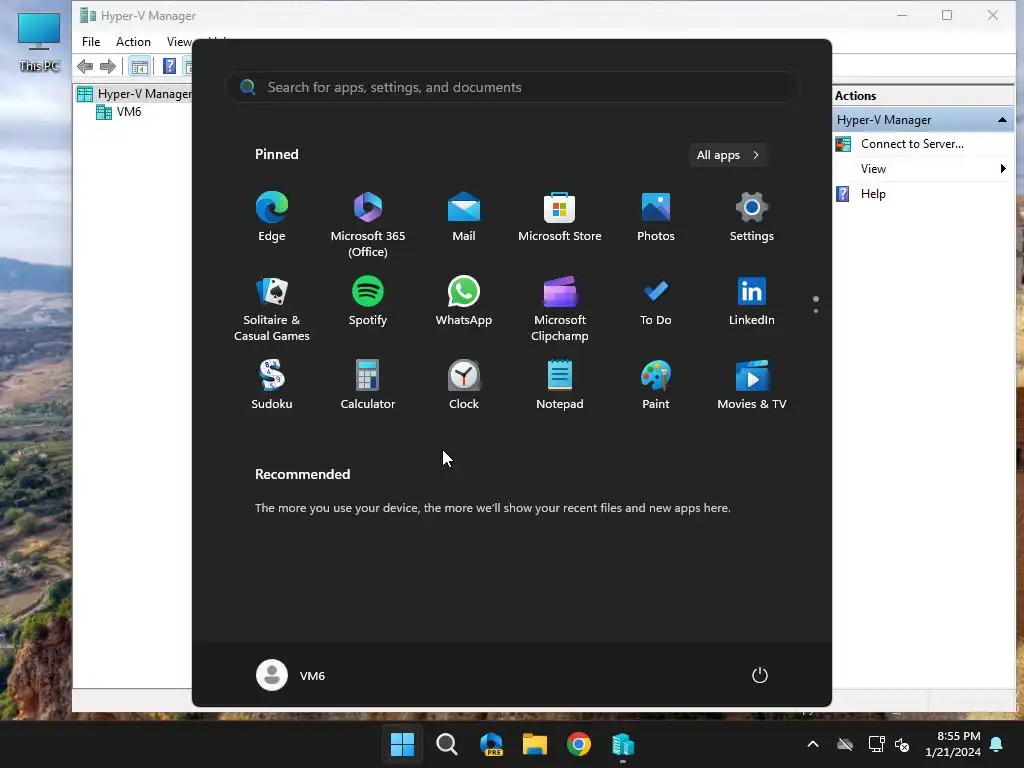Launch the Clock app

click(464, 385)
